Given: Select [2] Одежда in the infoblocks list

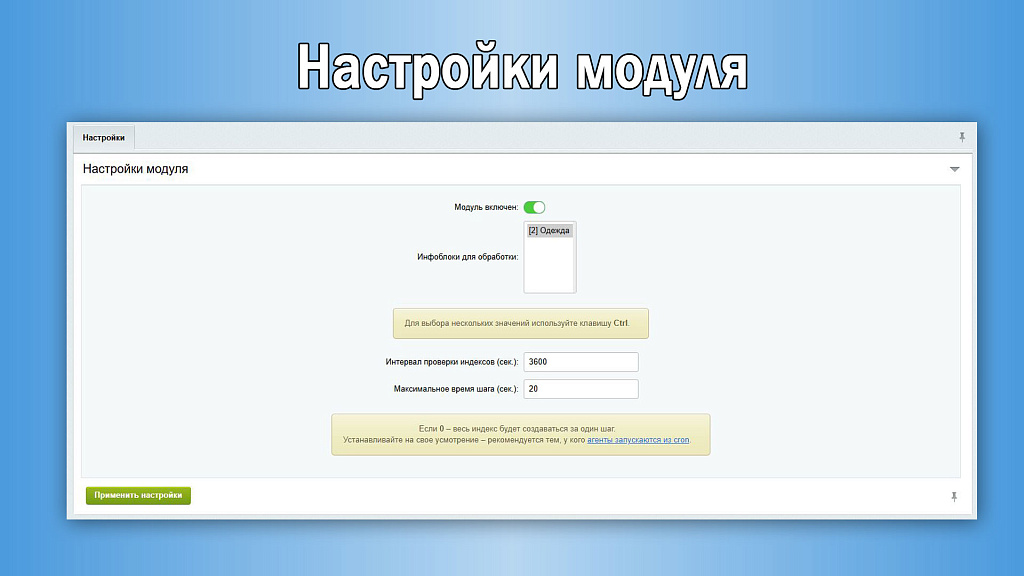Looking at the screenshot, I should pyautogui.click(x=549, y=231).
